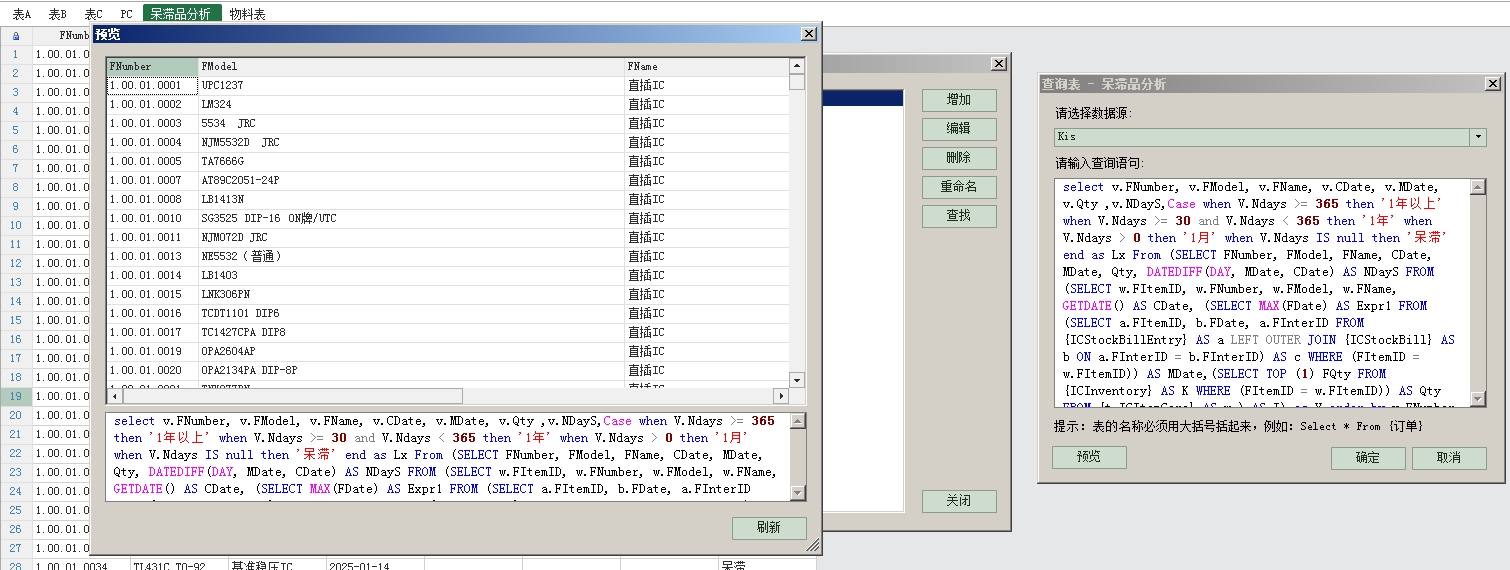Switch to the 表C tab
1510x570 pixels.
point(94,14)
